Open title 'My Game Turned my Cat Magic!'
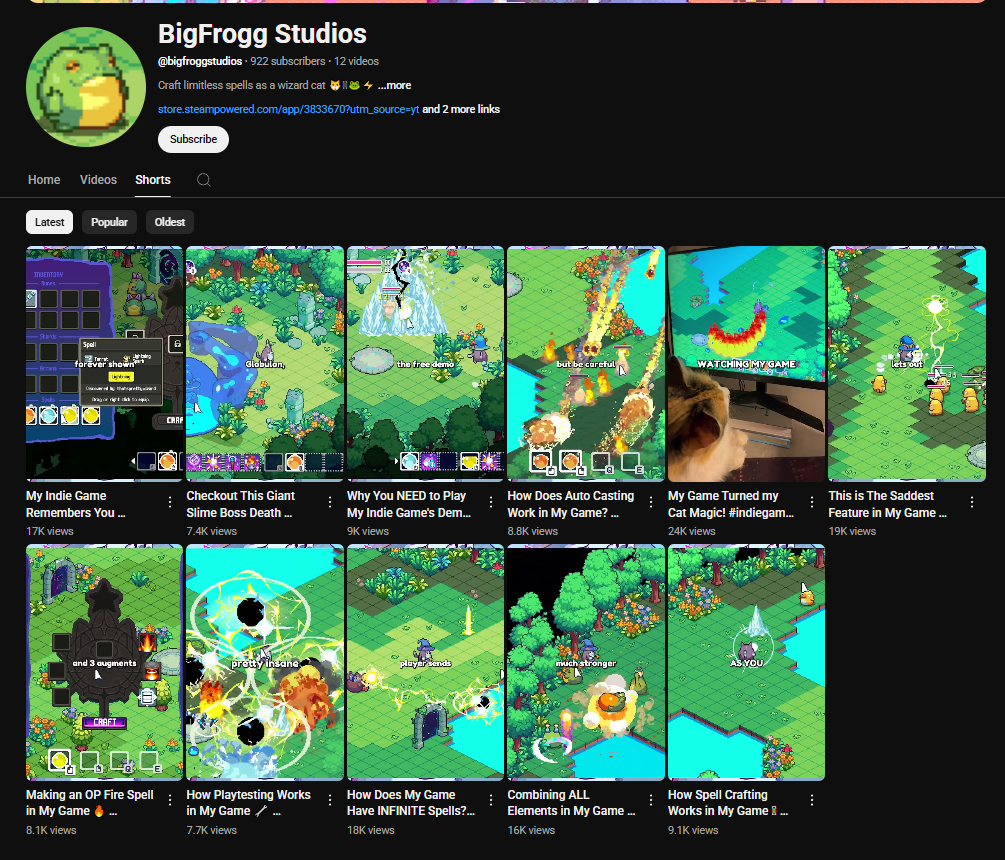This screenshot has height=860, width=1005. (x=731, y=504)
